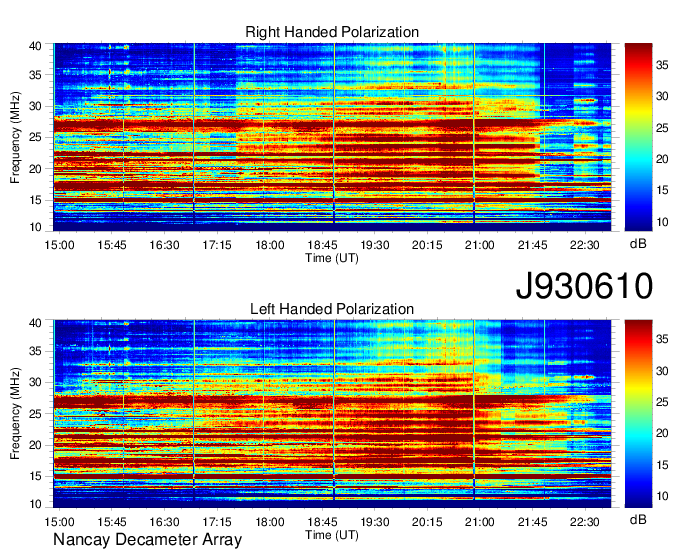This screenshot has width=680, height=552.
Task: Click the 18:00 time tick of Right Handed plot
Action: click(270, 245)
